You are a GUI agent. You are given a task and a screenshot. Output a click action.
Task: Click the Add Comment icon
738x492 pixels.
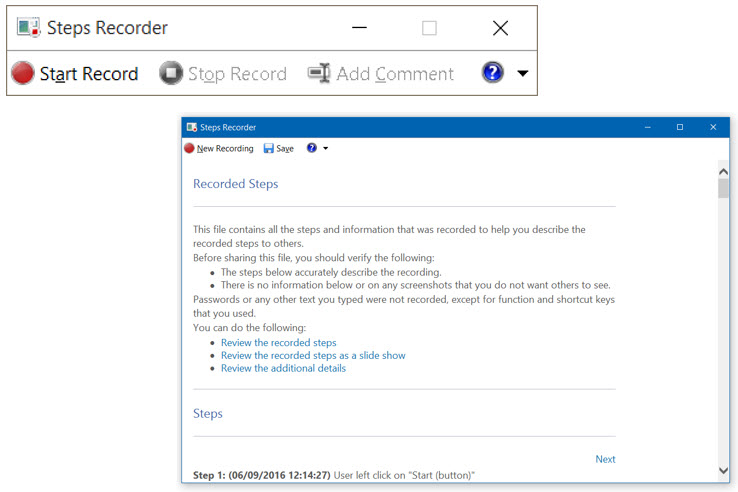coord(319,73)
